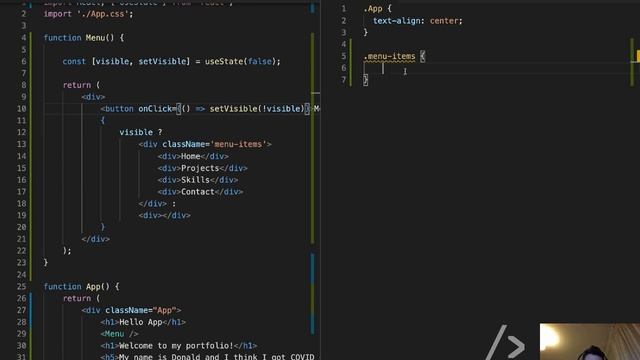Click line number 13 in the left gutter
The height and width of the screenshot is (360, 640).
point(21,144)
